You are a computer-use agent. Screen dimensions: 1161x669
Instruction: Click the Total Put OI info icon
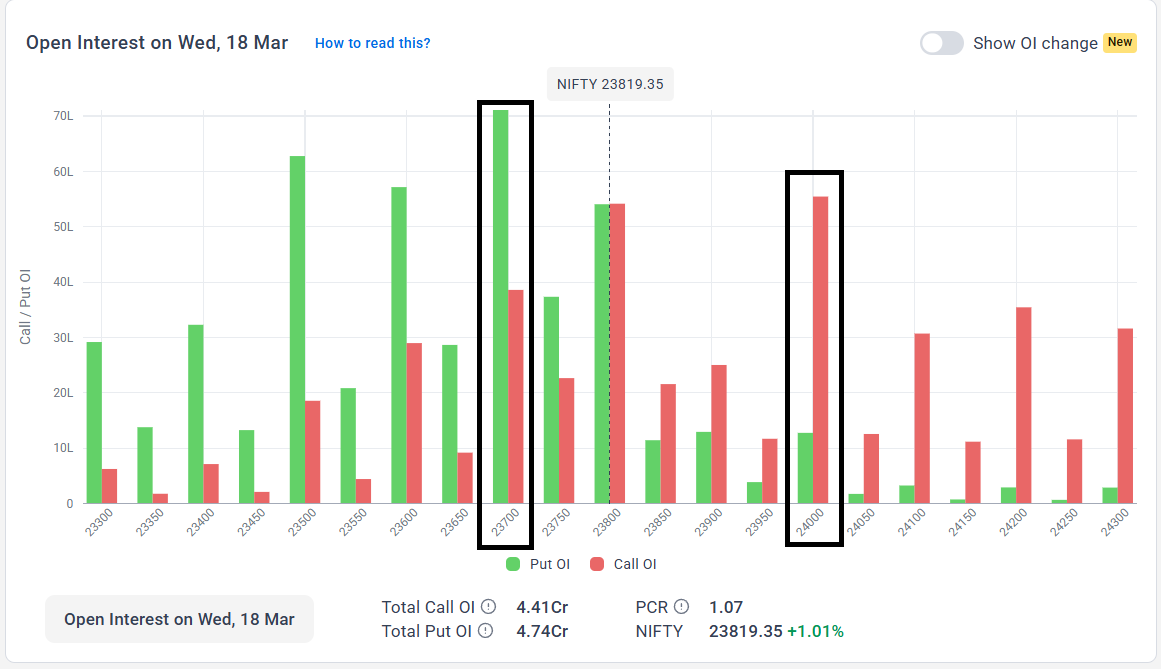tap(486, 631)
